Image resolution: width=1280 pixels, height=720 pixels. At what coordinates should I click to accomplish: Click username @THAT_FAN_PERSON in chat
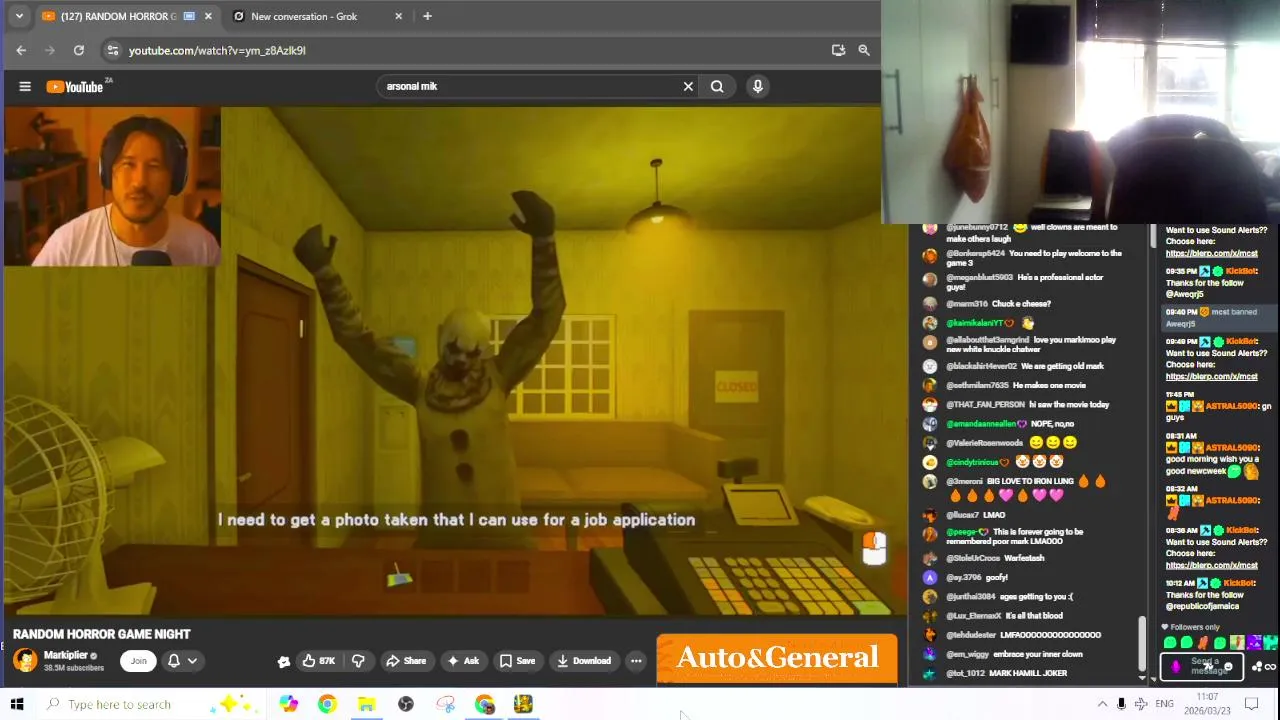tap(985, 404)
